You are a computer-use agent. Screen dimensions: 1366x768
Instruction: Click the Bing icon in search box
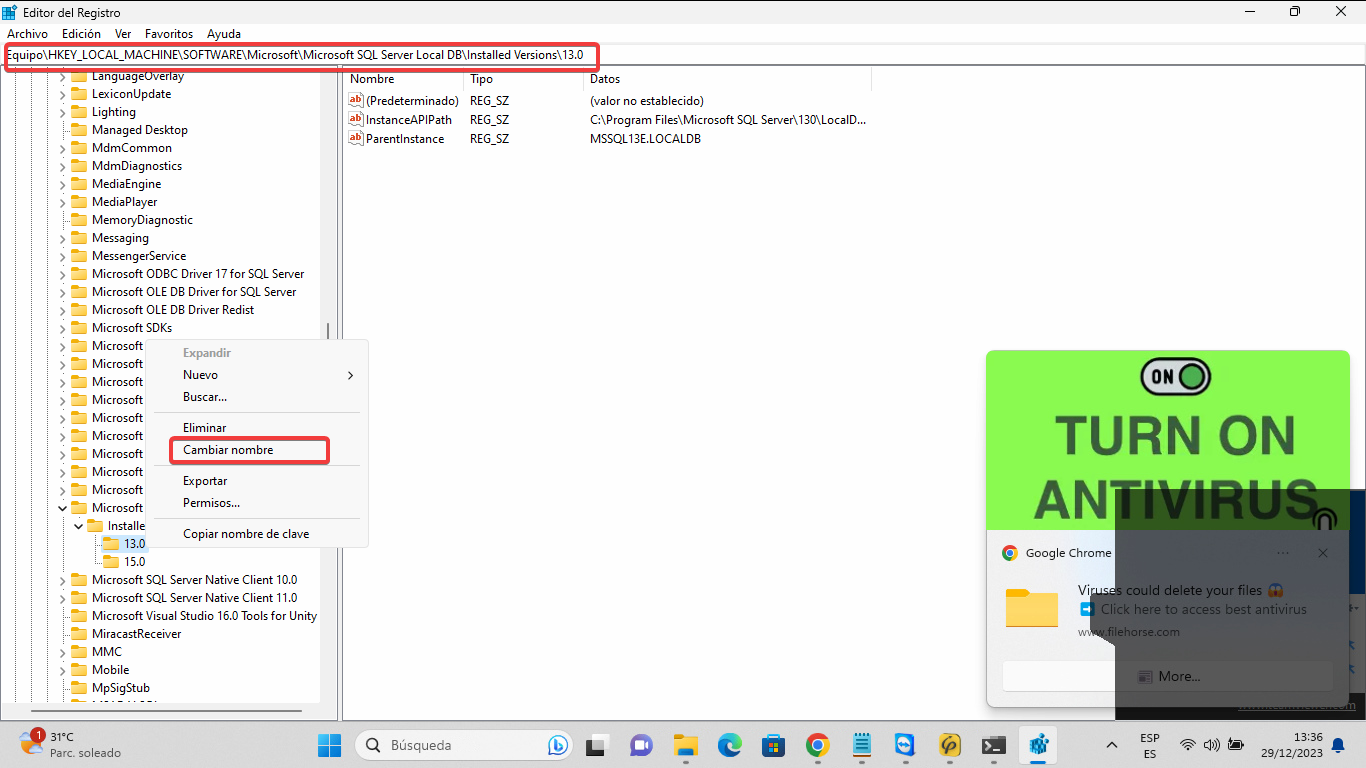[557, 745]
